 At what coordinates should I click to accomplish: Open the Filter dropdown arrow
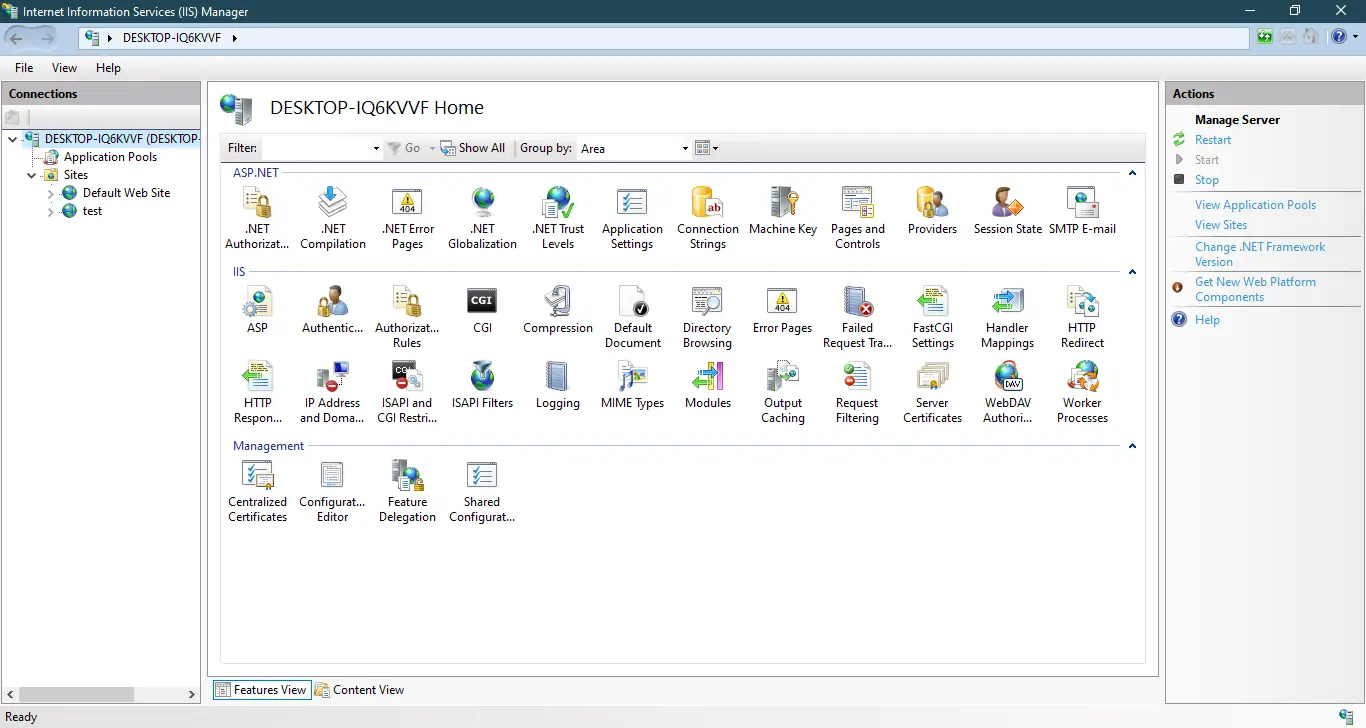coord(376,148)
